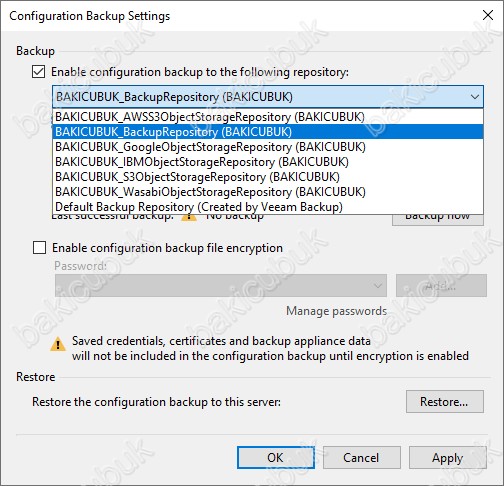Confirm settings with the OK button

(x=276, y=458)
